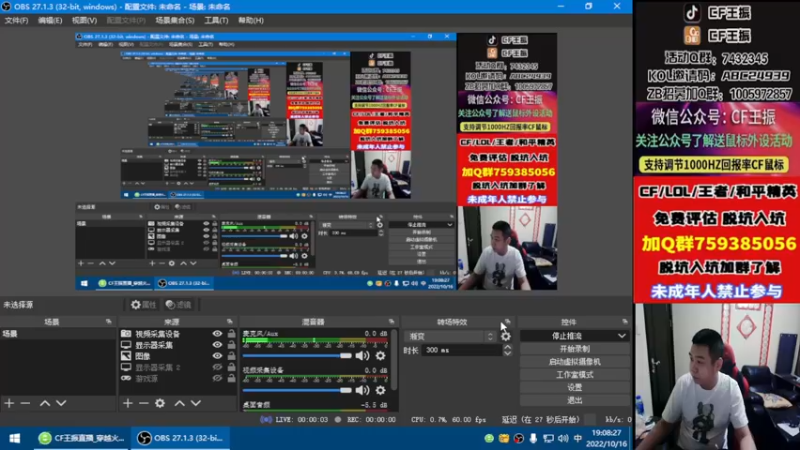
Task: Toggle the lock on 图像 source
Action: pos(232,356)
